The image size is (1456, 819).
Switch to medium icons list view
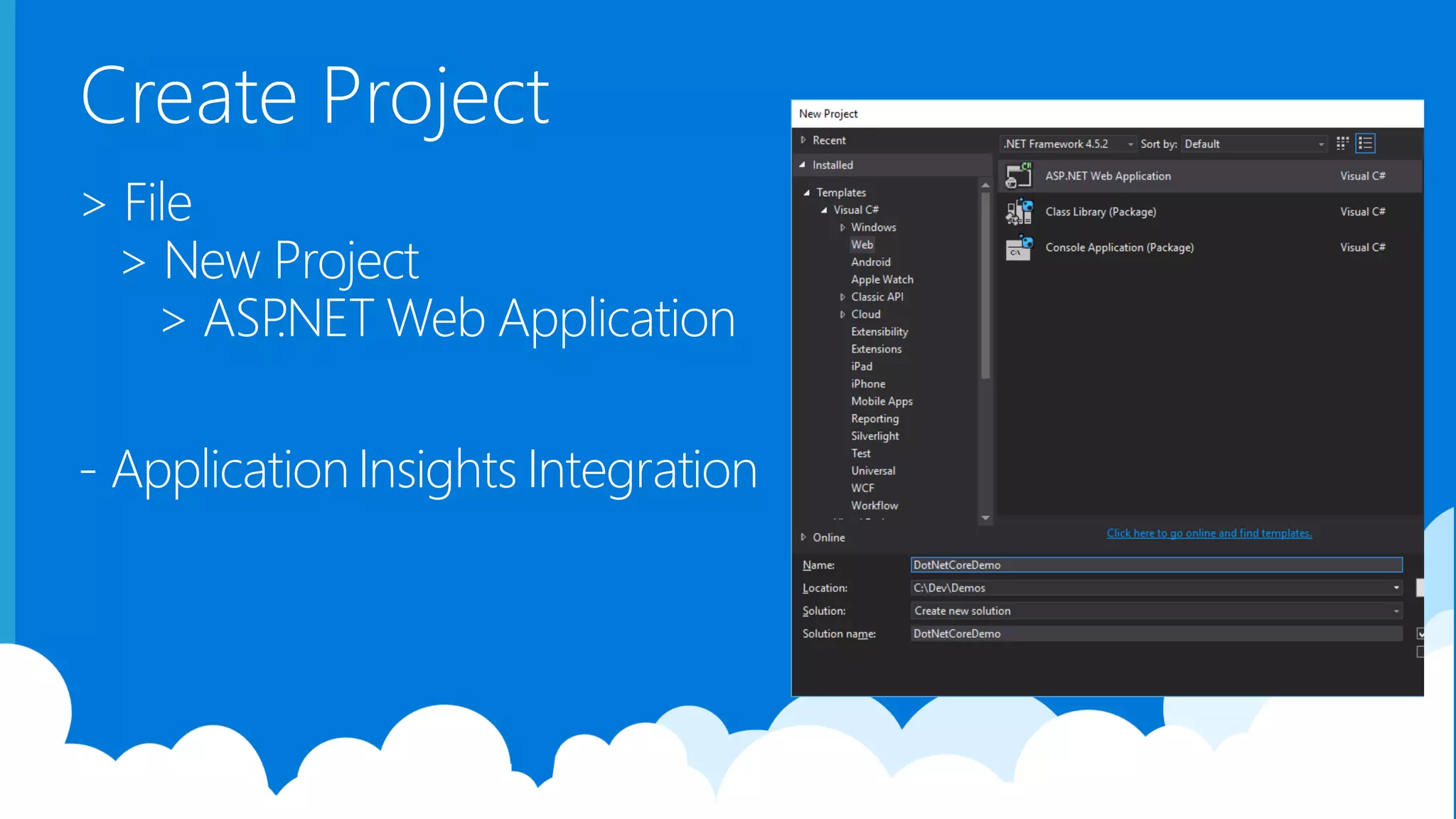[1365, 144]
